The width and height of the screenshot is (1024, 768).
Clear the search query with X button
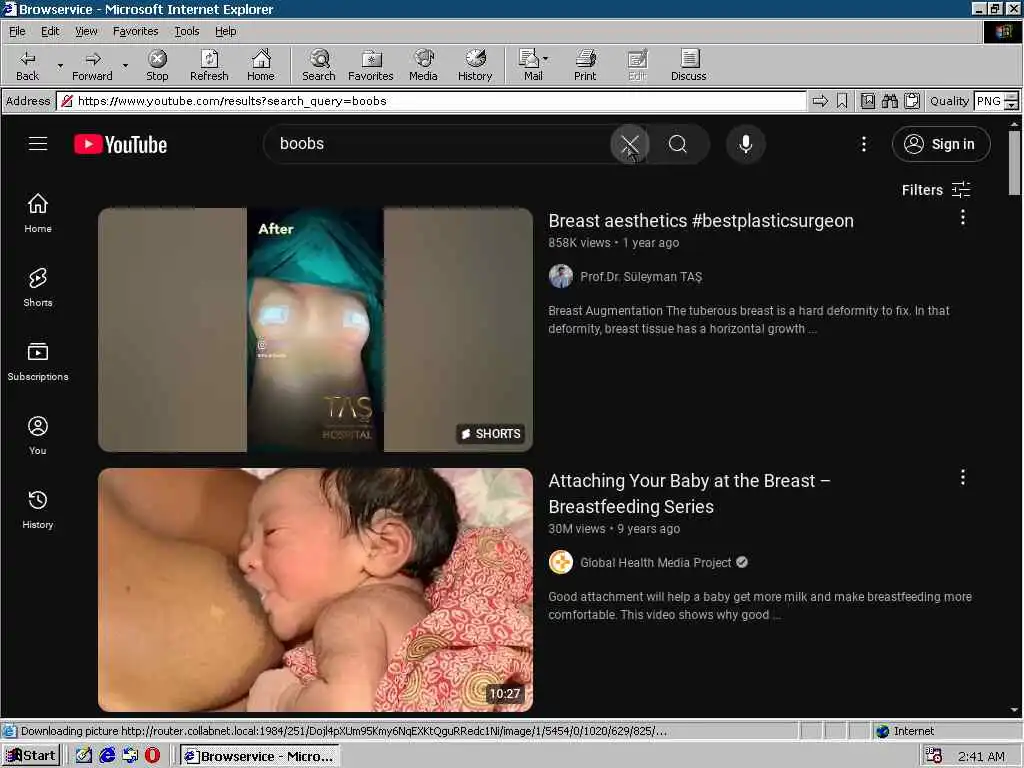coord(630,144)
